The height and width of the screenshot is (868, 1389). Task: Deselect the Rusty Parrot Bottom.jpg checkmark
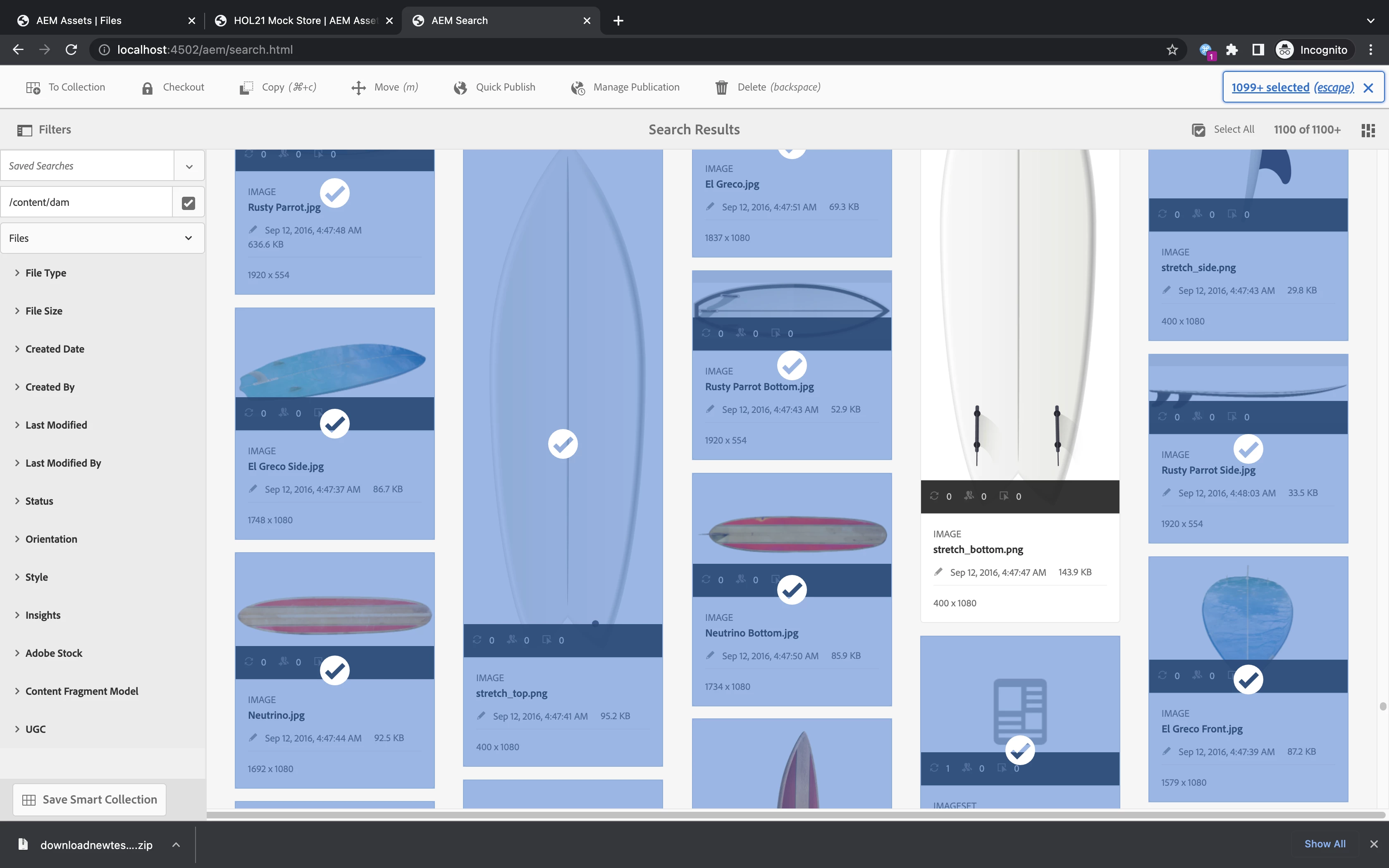tap(792, 366)
